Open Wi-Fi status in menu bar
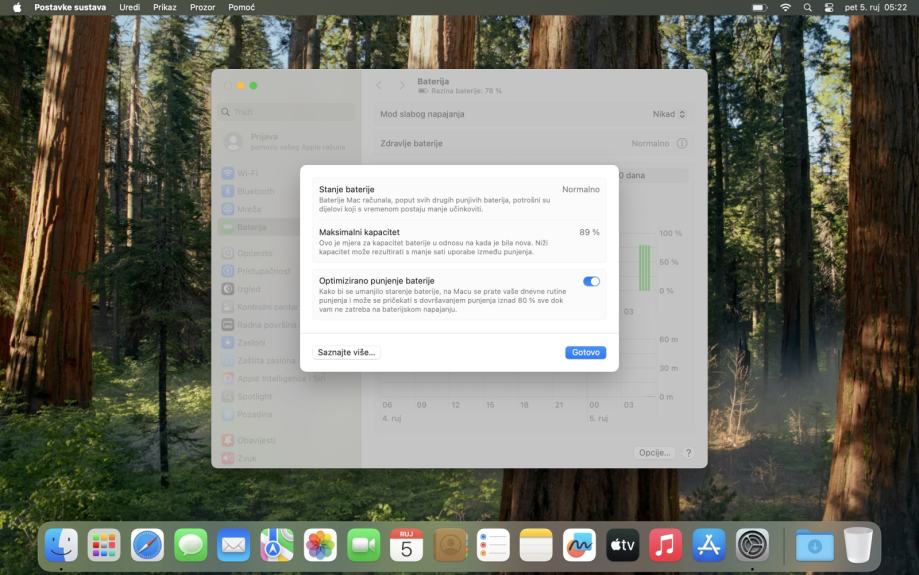Image resolution: width=919 pixels, height=575 pixels. pos(785,8)
